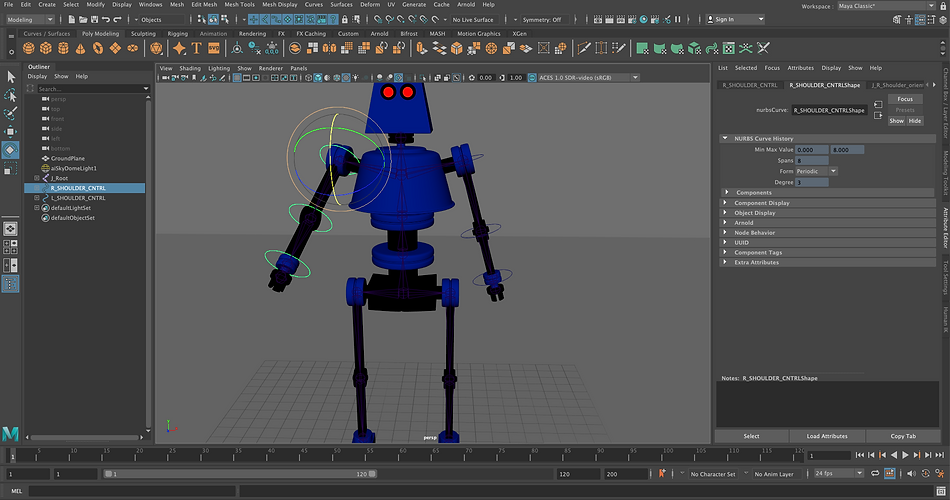This screenshot has width=950, height=500.
Task: Create a polygon cone from shelf
Action: 81,48
